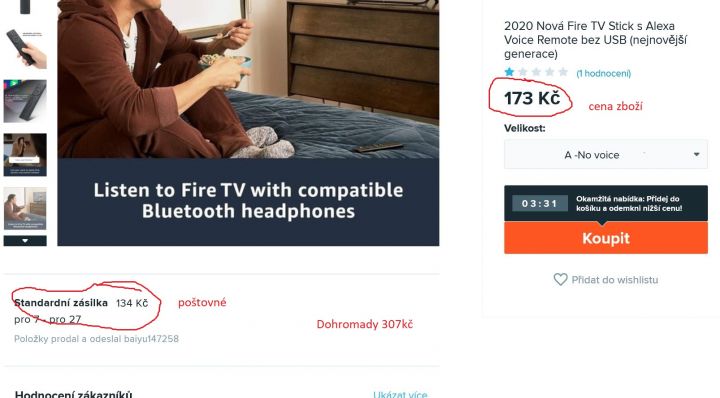Viewport: 720px width, 398px height.
Task: Select thumbnail of woman with TV
Action: [x=25, y=155]
